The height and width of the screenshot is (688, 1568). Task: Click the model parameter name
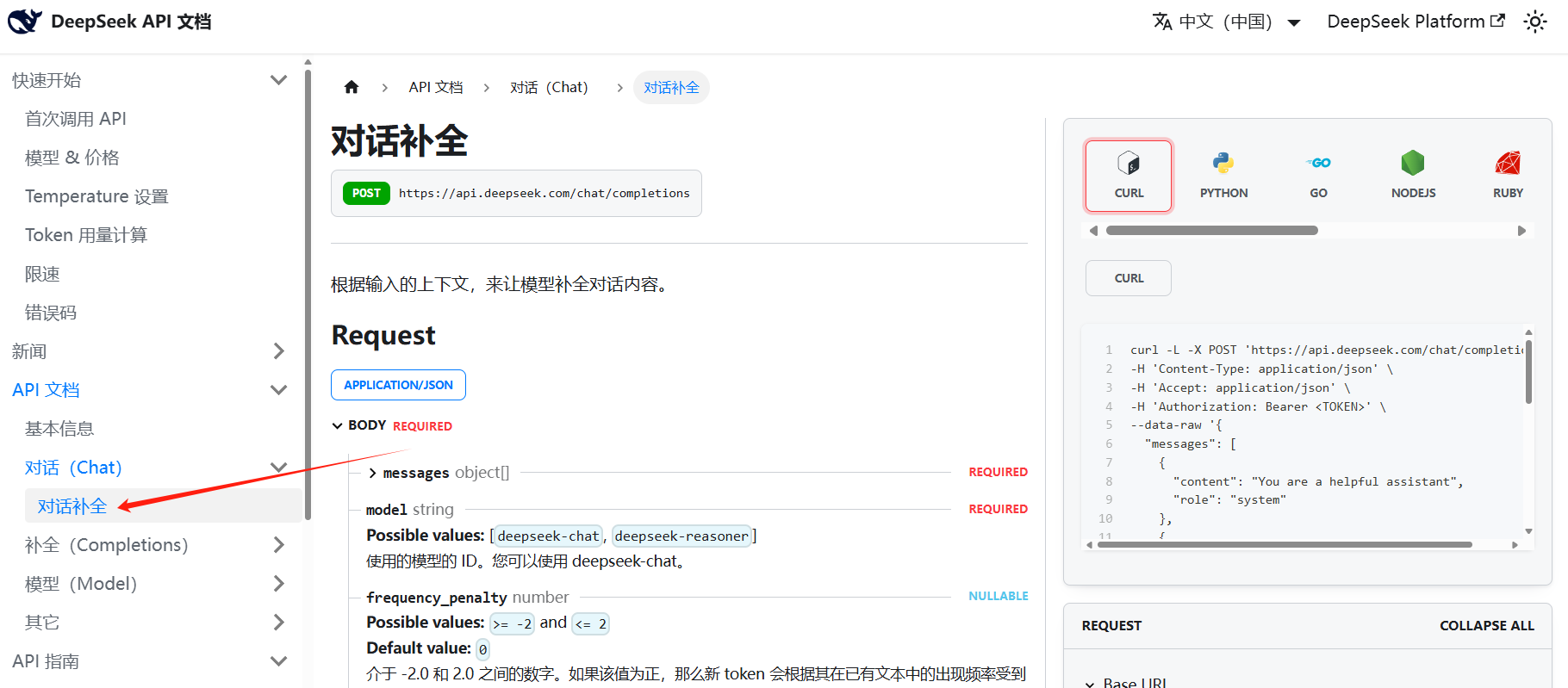coord(387,510)
